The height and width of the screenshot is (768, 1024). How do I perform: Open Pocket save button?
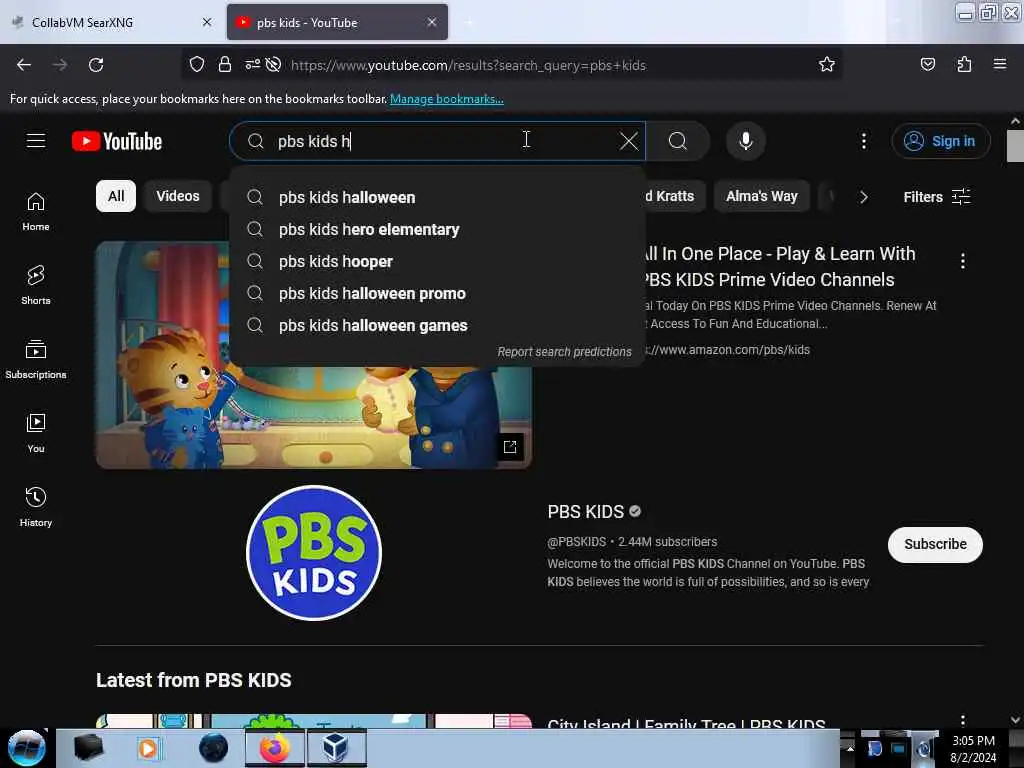pos(927,65)
